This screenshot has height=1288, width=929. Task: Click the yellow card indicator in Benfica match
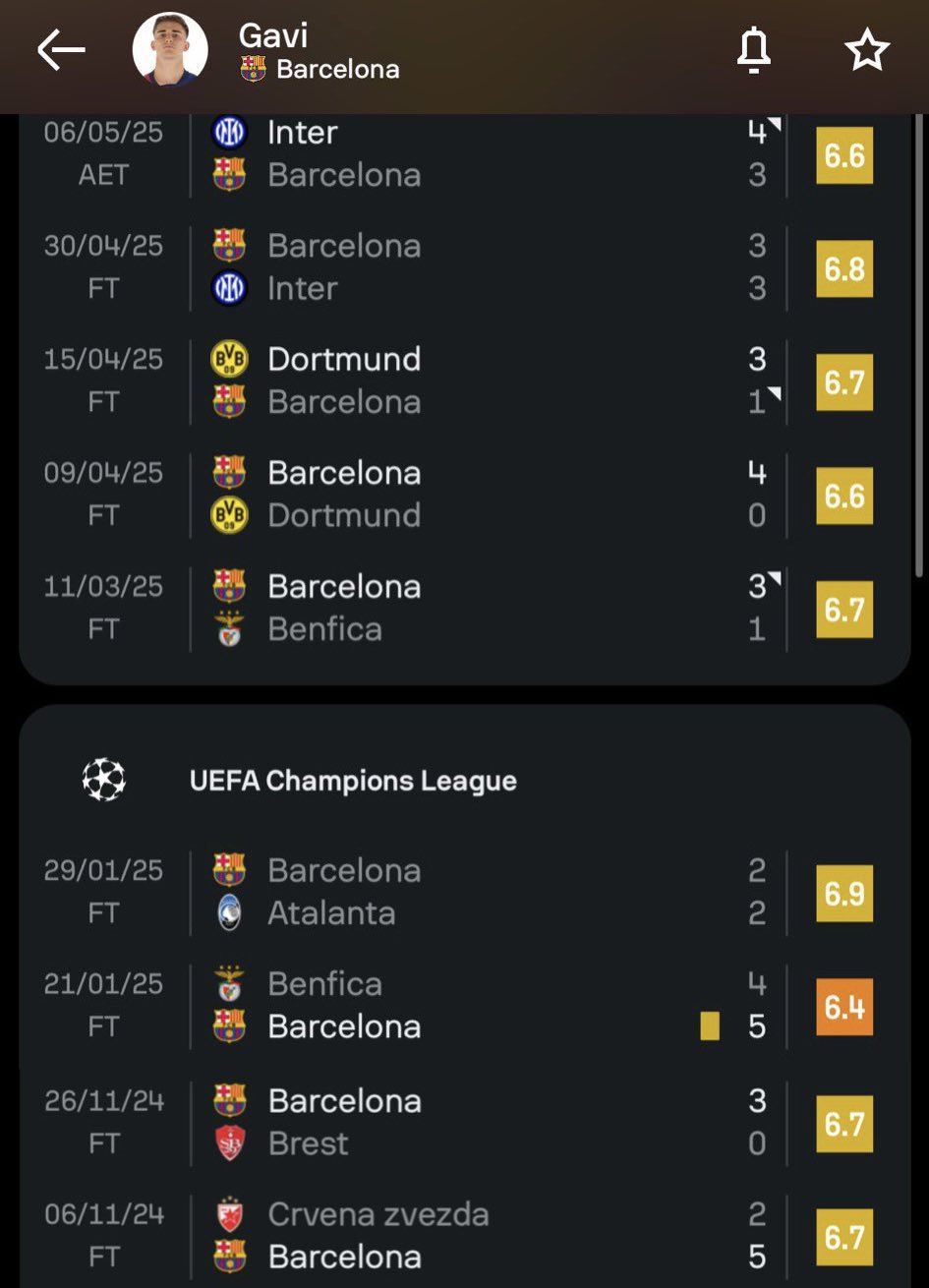(710, 1026)
